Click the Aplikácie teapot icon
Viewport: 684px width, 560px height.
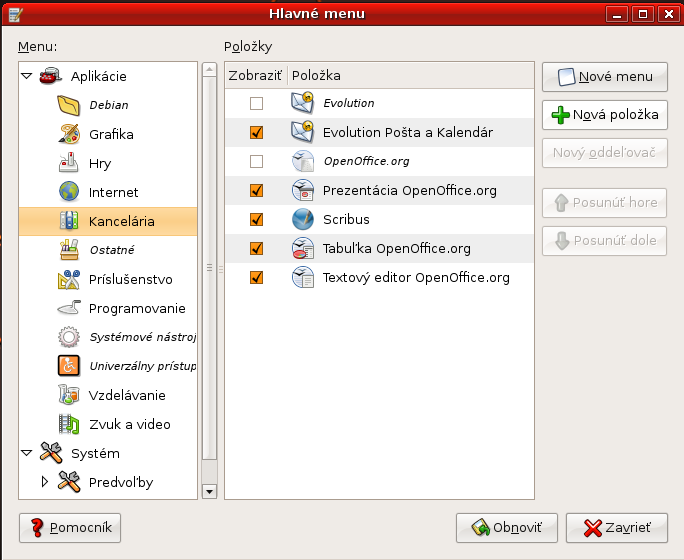(51, 76)
